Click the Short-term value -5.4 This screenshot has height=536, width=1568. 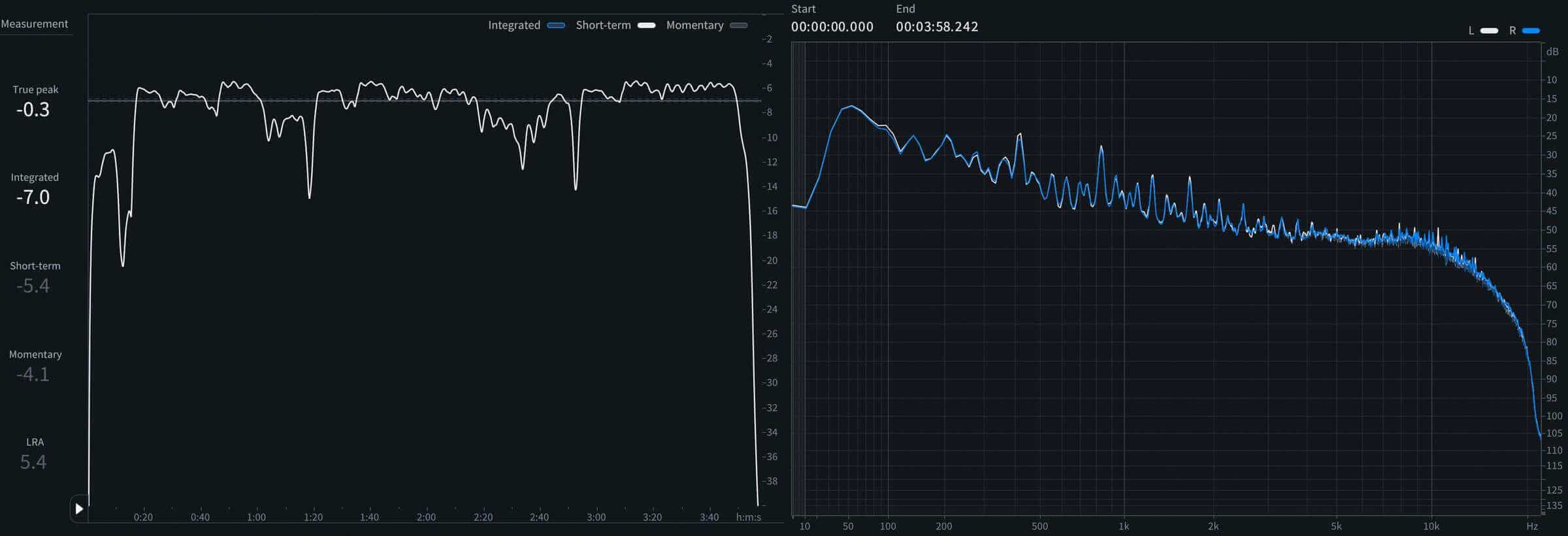pos(33,286)
